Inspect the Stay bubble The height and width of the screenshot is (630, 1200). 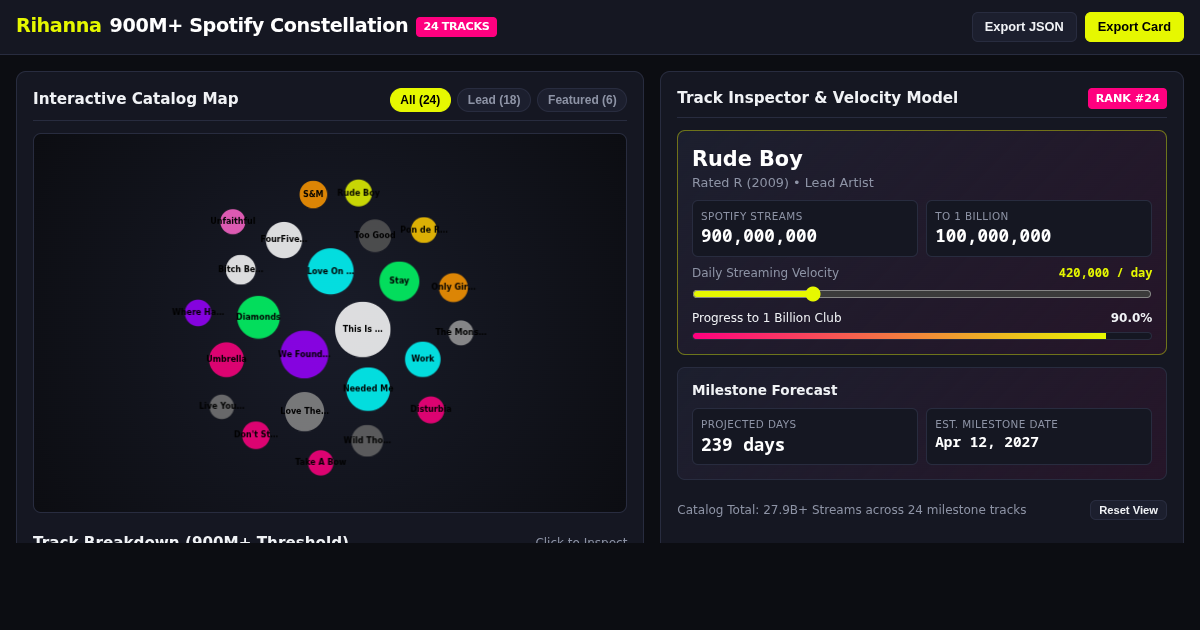pos(399,281)
